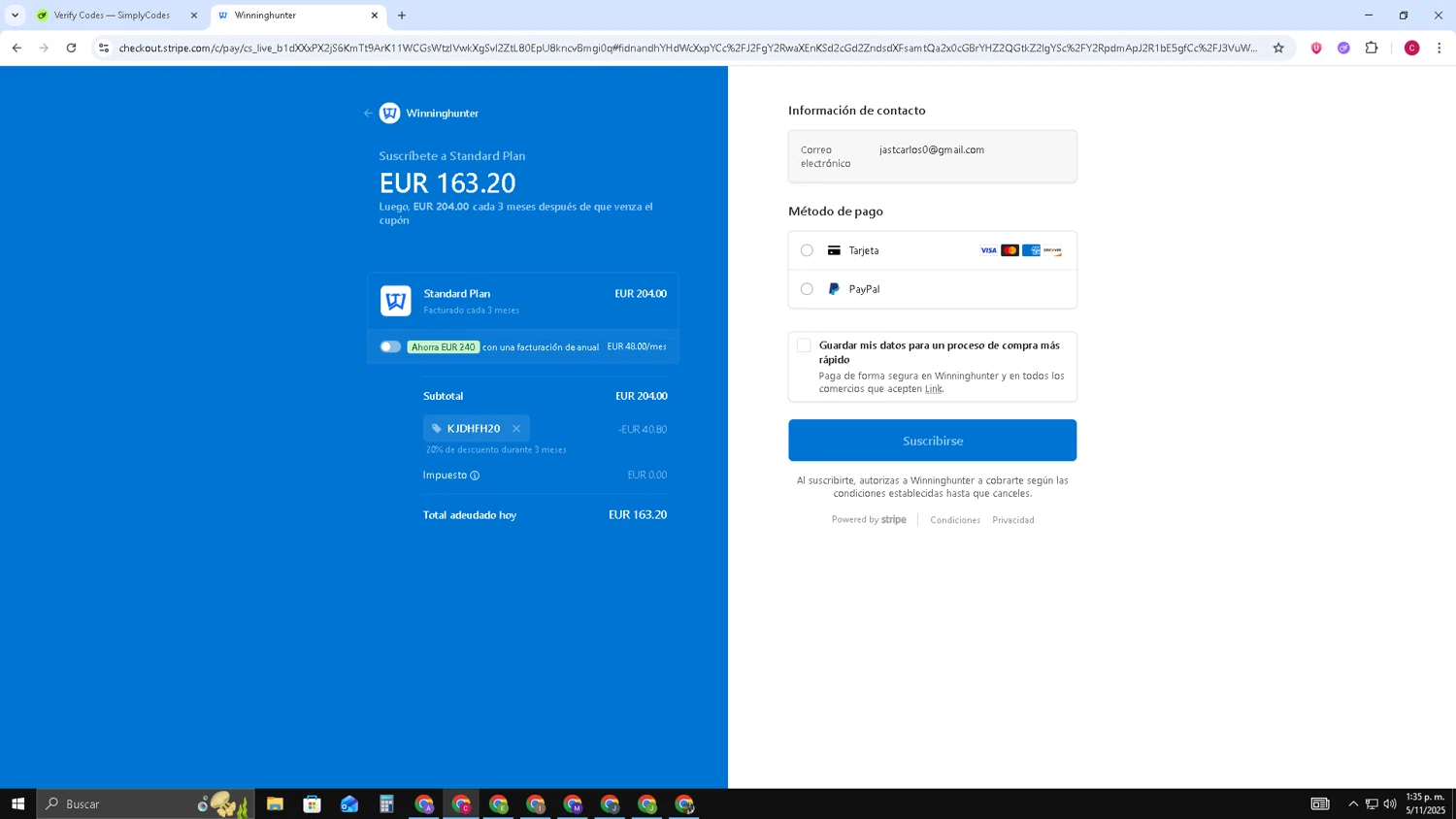This screenshot has height=819, width=1456.
Task: Open Powered by Stripe link
Action: tap(869, 520)
